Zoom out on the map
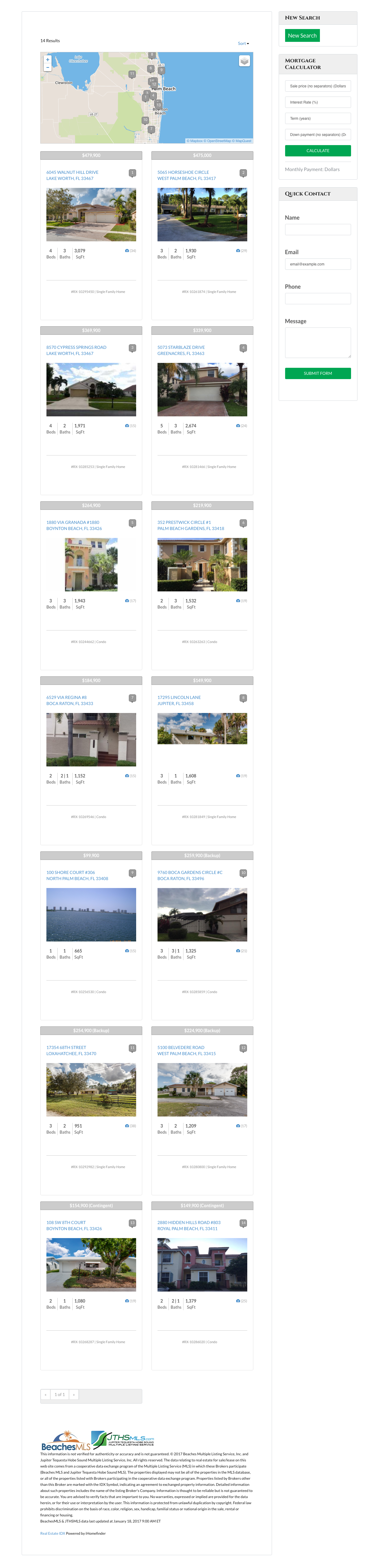 tap(47, 68)
